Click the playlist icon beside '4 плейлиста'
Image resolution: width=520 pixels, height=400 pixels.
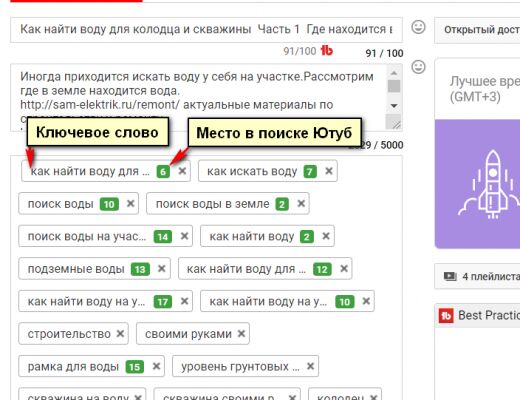pyautogui.click(x=450, y=276)
